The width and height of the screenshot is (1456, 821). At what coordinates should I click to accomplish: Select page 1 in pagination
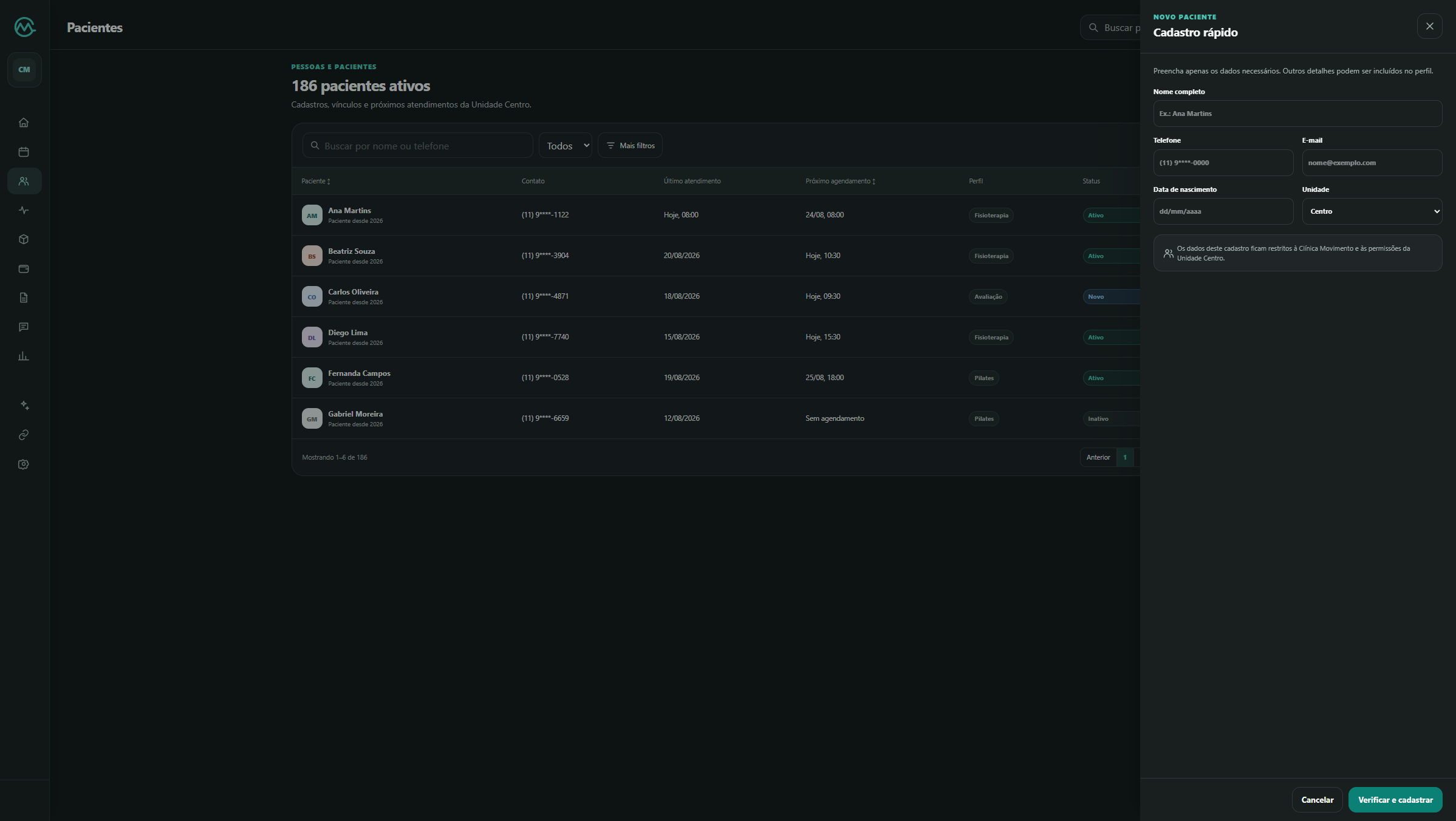click(x=1125, y=457)
